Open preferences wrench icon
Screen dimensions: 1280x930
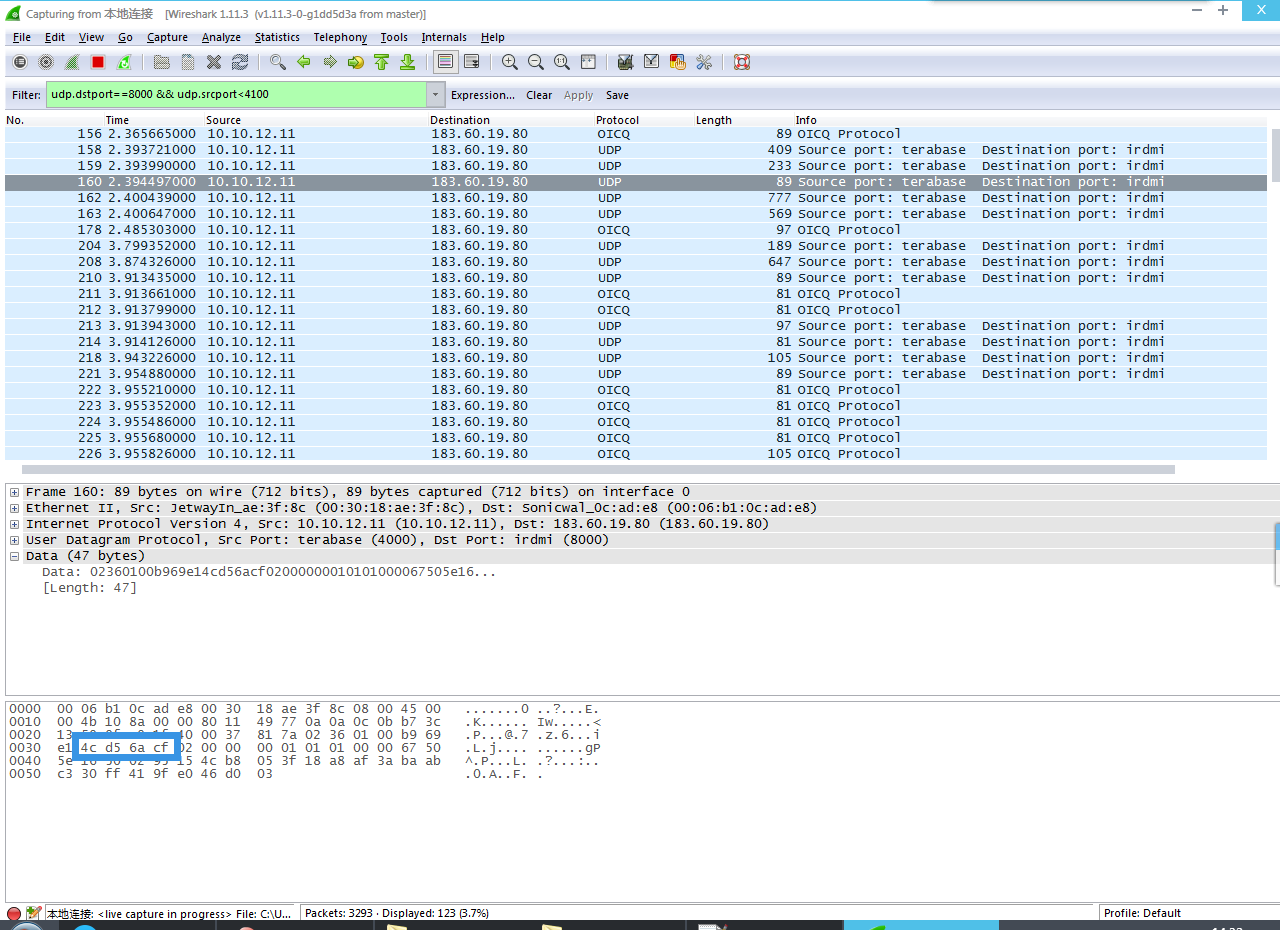click(704, 62)
